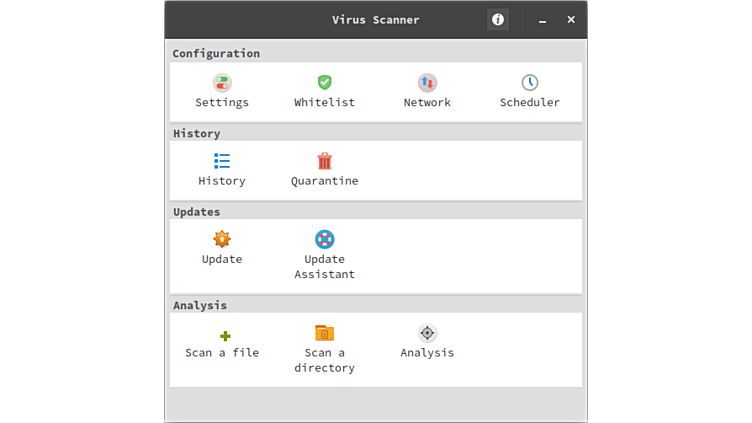
Task: Select the "Quarantine" text label
Action: click(324, 181)
